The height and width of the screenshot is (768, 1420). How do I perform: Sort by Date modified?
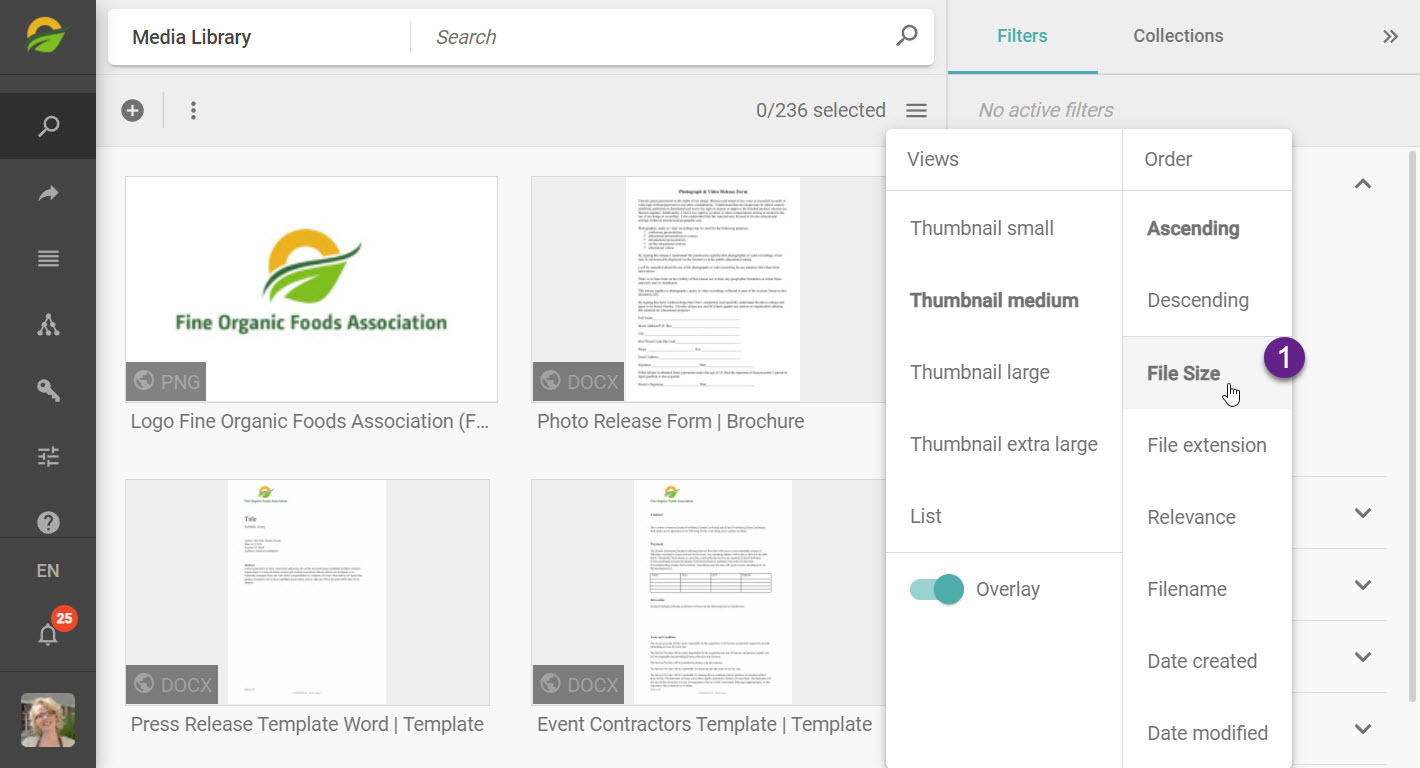(x=1207, y=733)
